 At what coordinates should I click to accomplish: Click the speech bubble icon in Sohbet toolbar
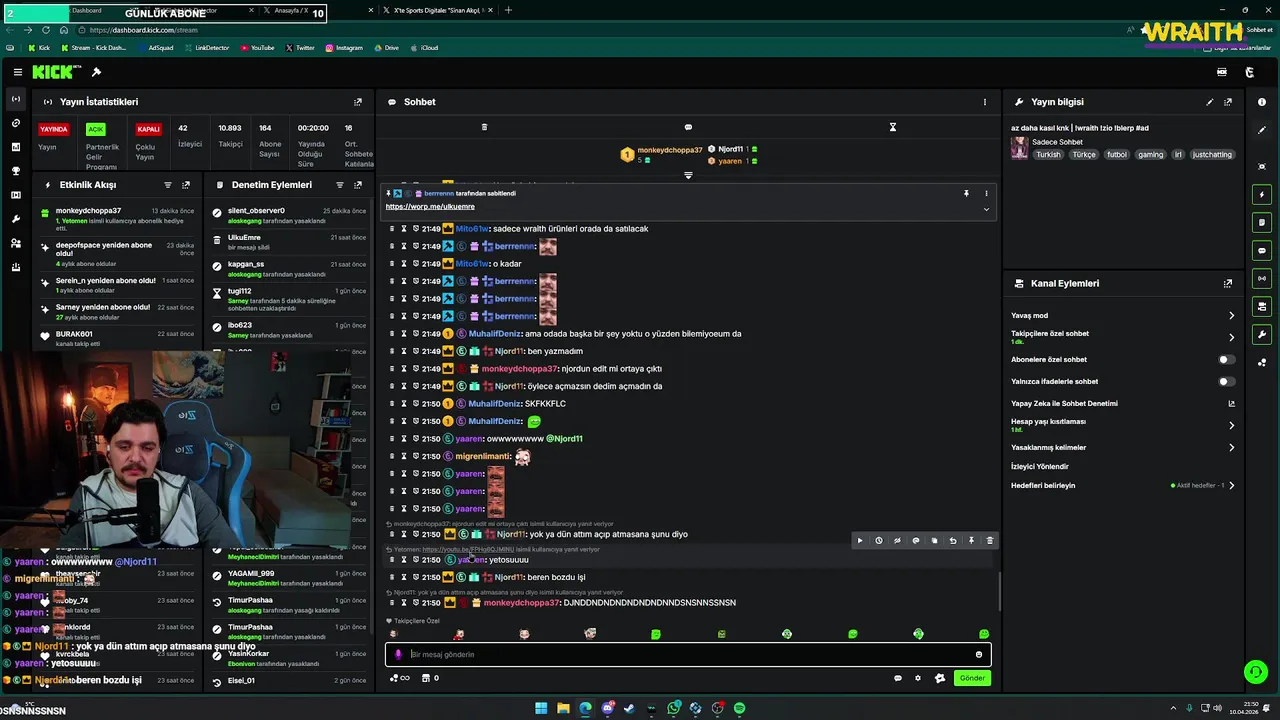coord(688,127)
